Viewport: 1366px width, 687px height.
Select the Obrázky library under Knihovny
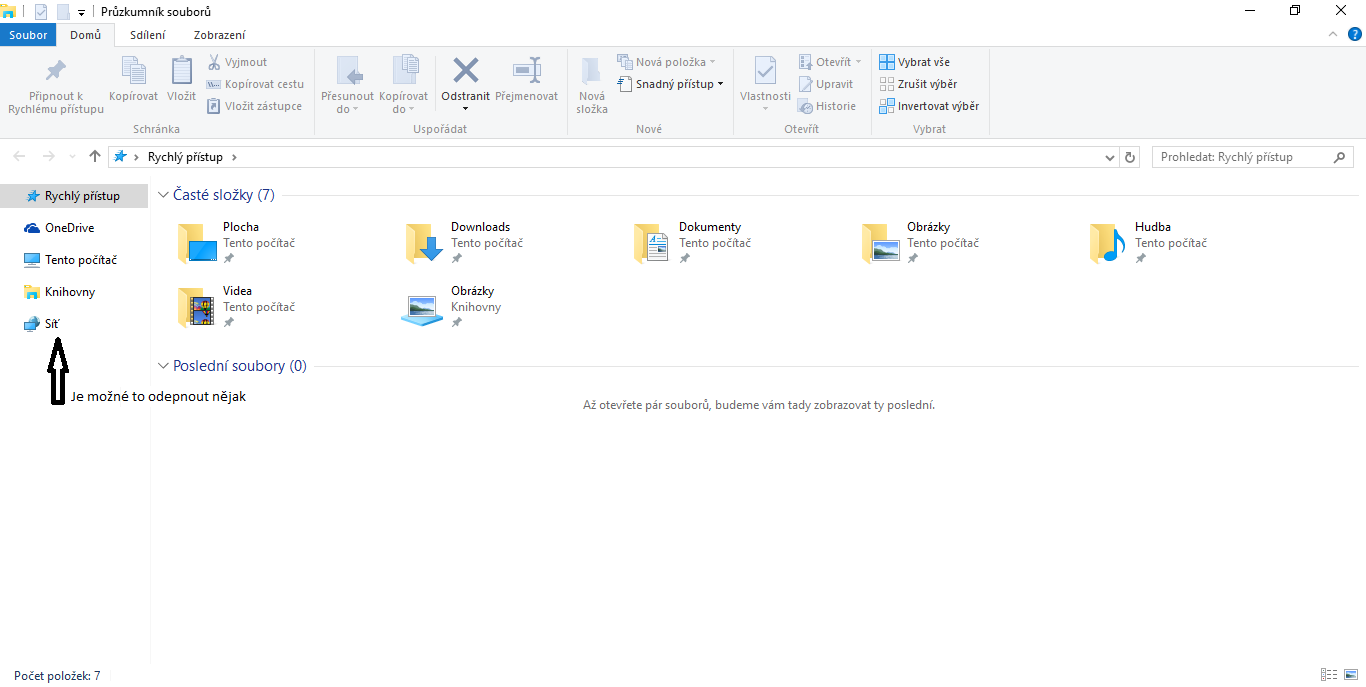pos(424,308)
